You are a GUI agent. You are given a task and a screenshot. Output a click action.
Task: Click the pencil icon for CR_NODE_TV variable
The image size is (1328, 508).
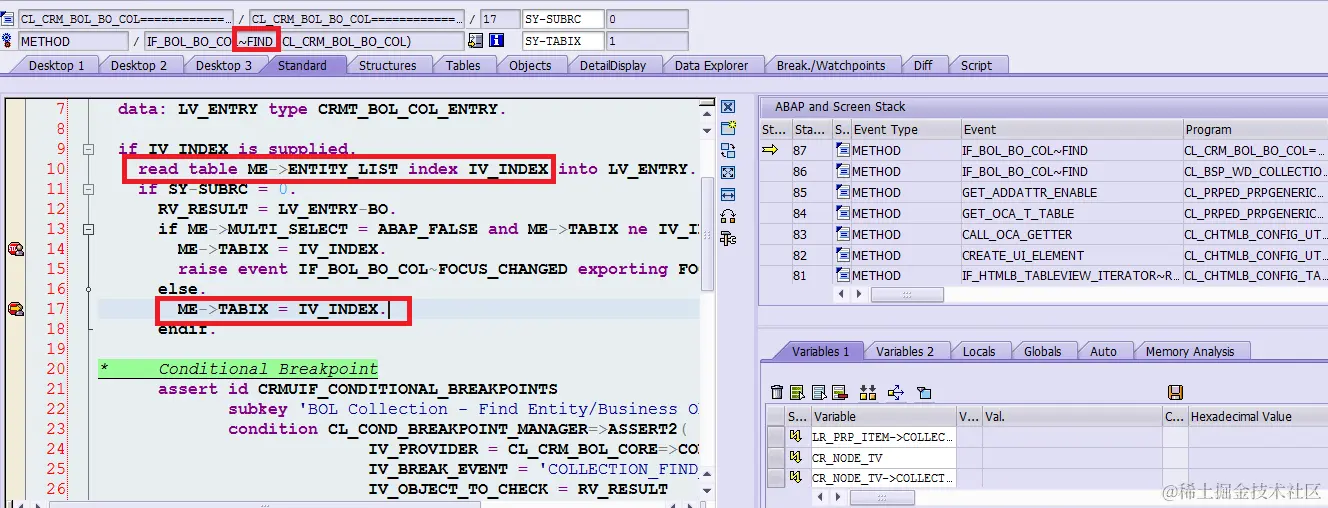pos(796,457)
